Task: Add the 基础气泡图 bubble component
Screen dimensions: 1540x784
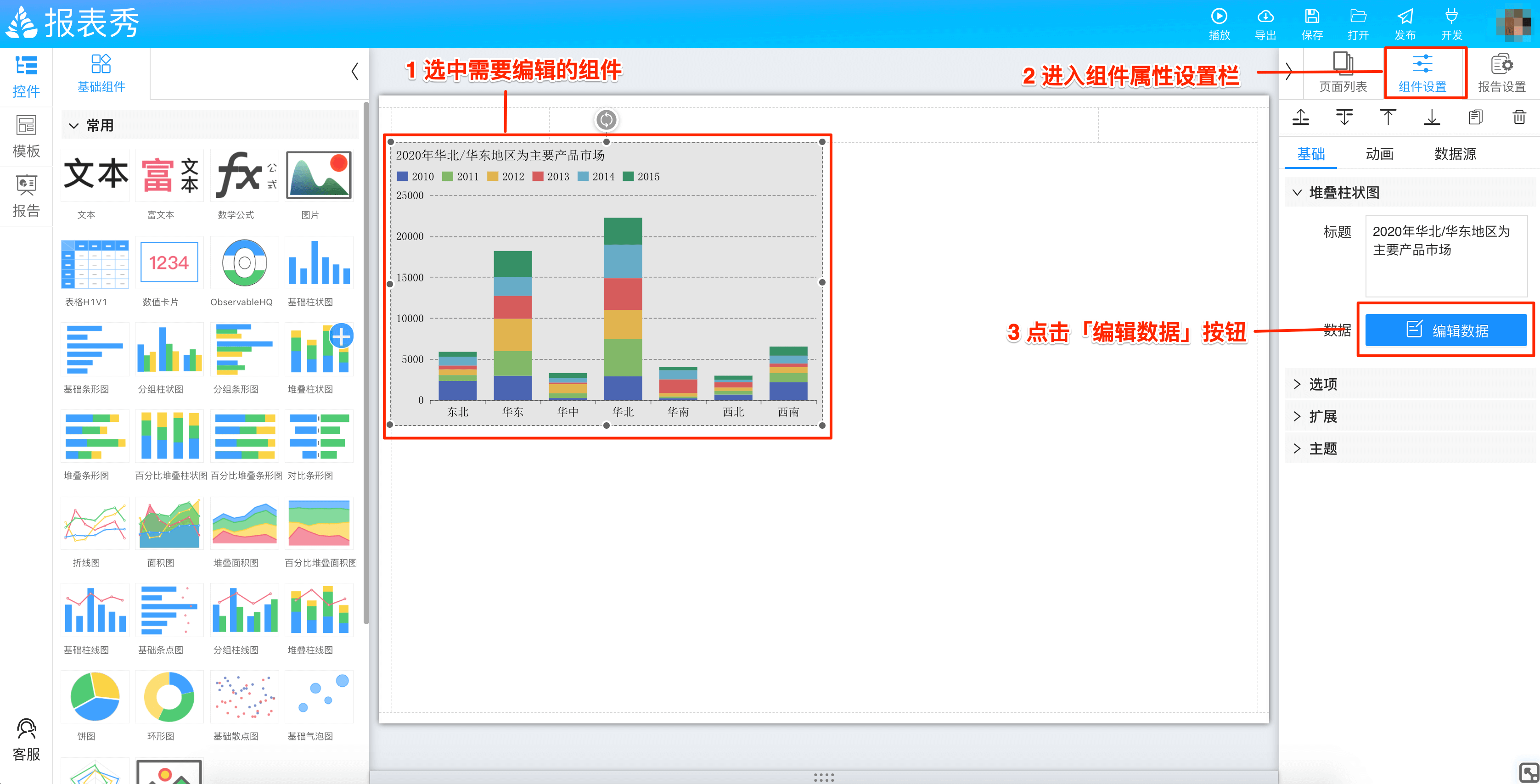Action: click(319, 697)
